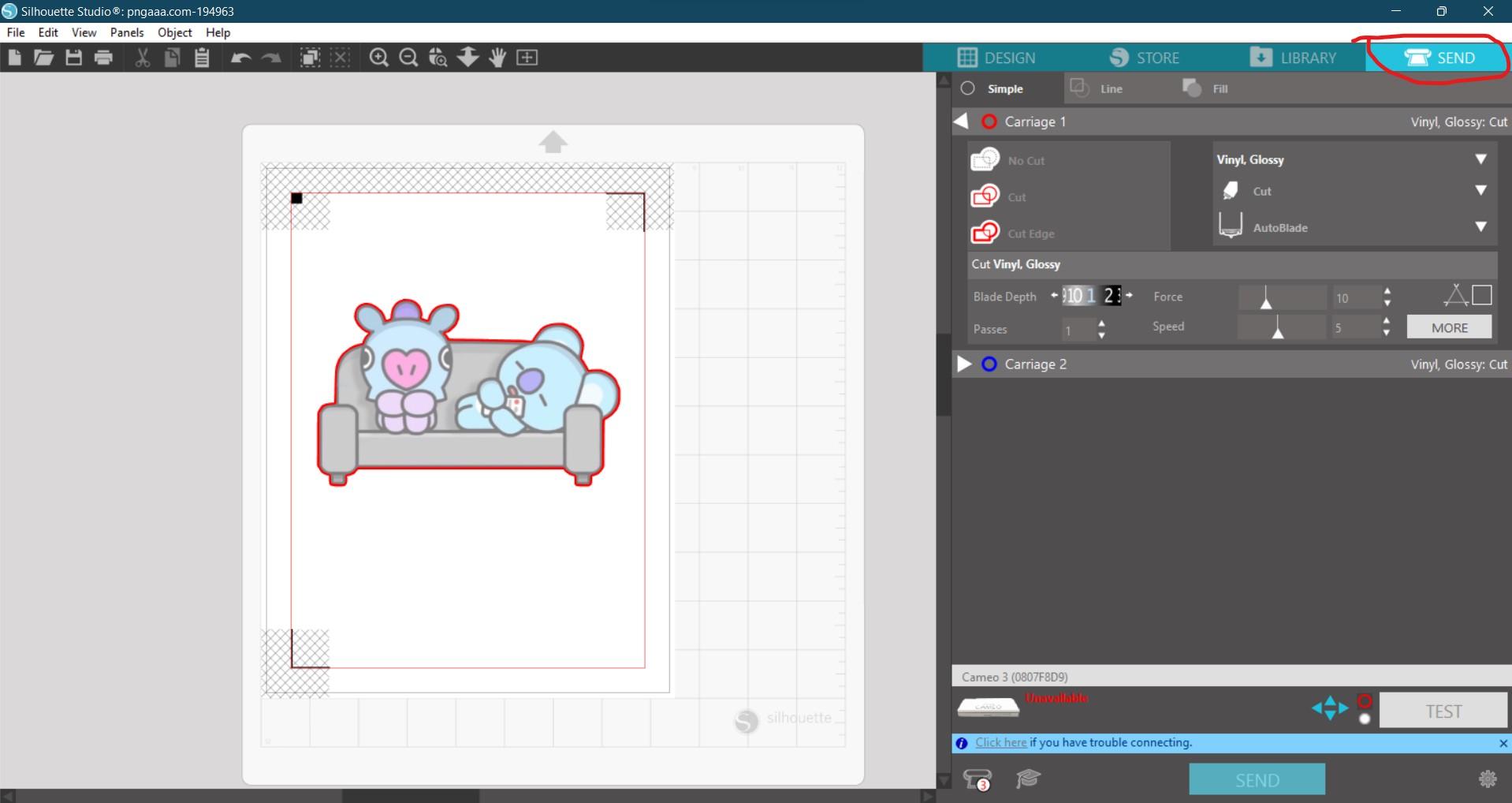Create a new document from toolbar
The width and height of the screenshot is (1512, 803).
click(x=13, y=58)
